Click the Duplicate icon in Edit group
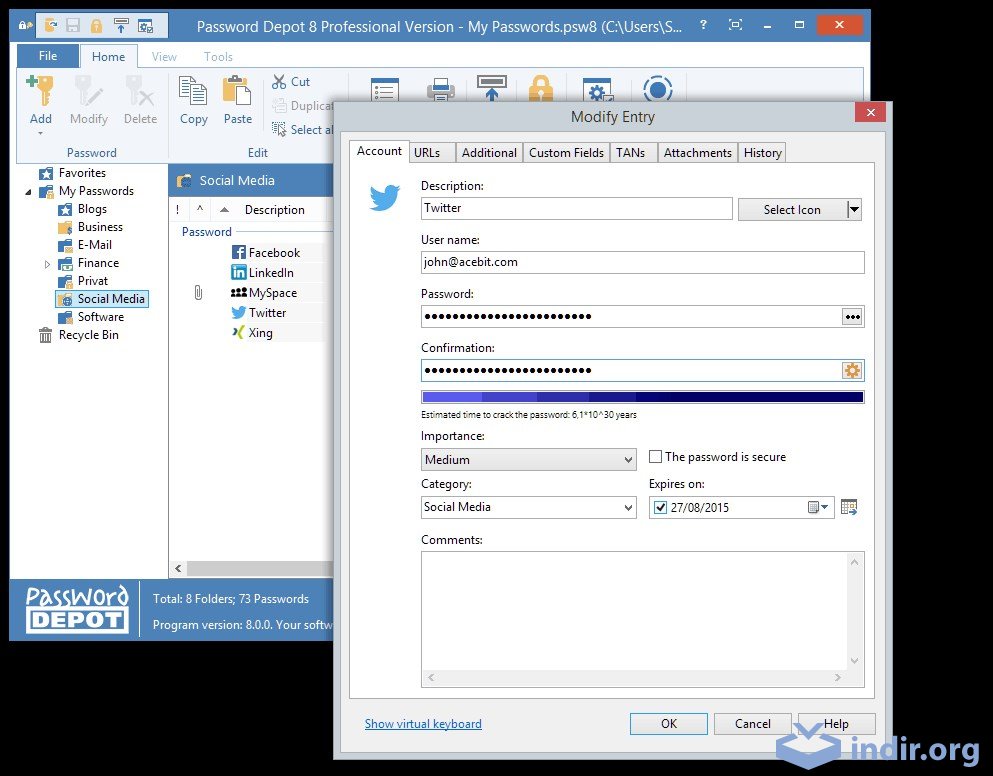Image resolution: width=993 pixels, height=776 pixels. click(279, 105)
